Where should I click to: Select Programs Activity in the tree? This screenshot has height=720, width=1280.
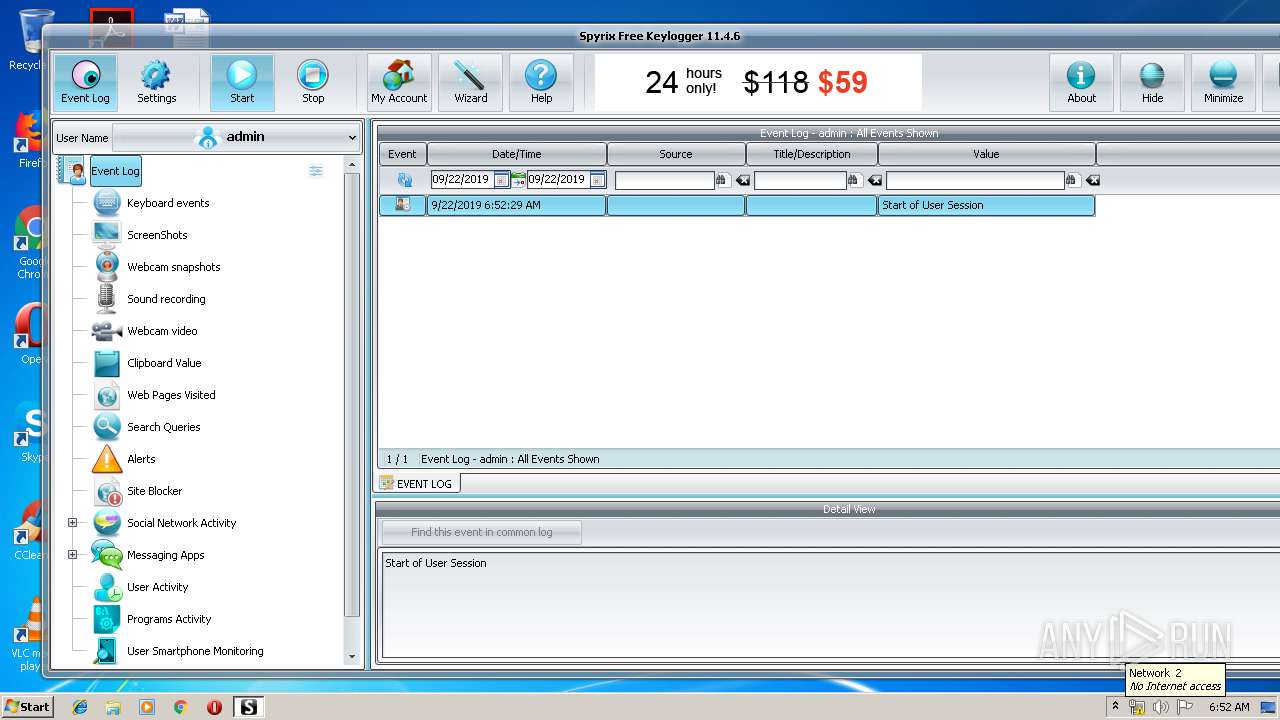point(169,619)
